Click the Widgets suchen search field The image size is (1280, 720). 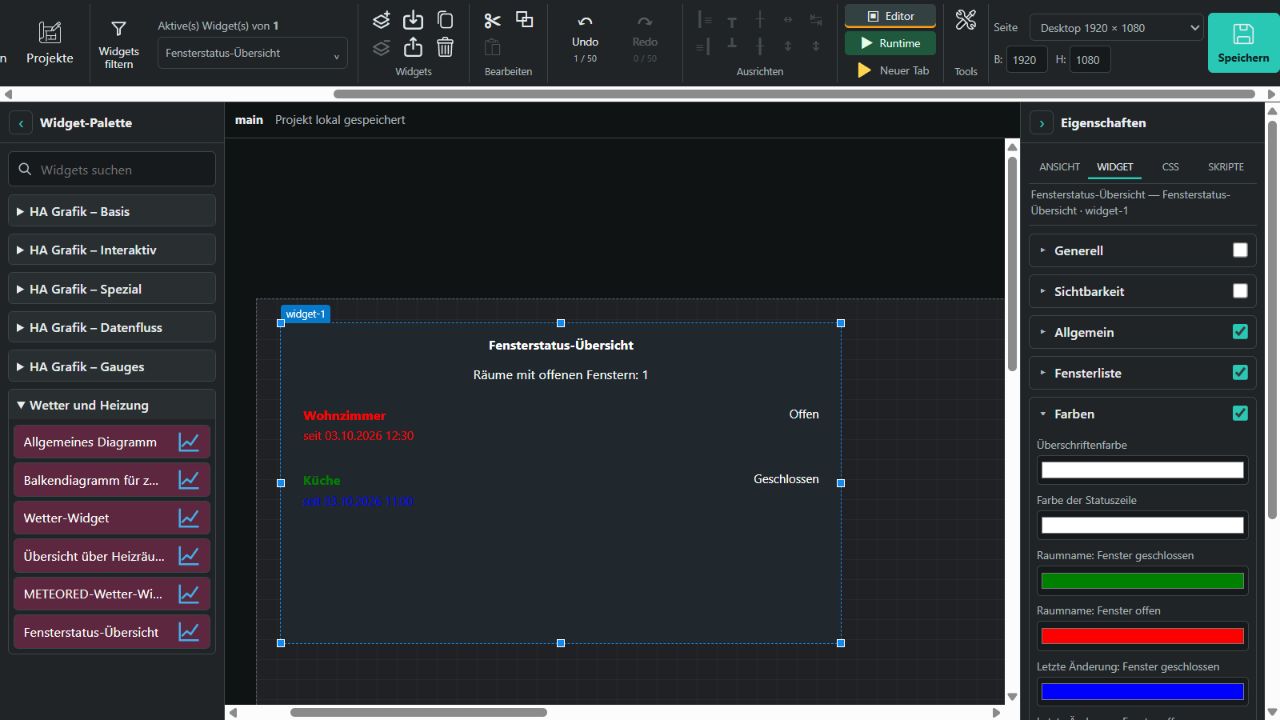tap(112, 169)
